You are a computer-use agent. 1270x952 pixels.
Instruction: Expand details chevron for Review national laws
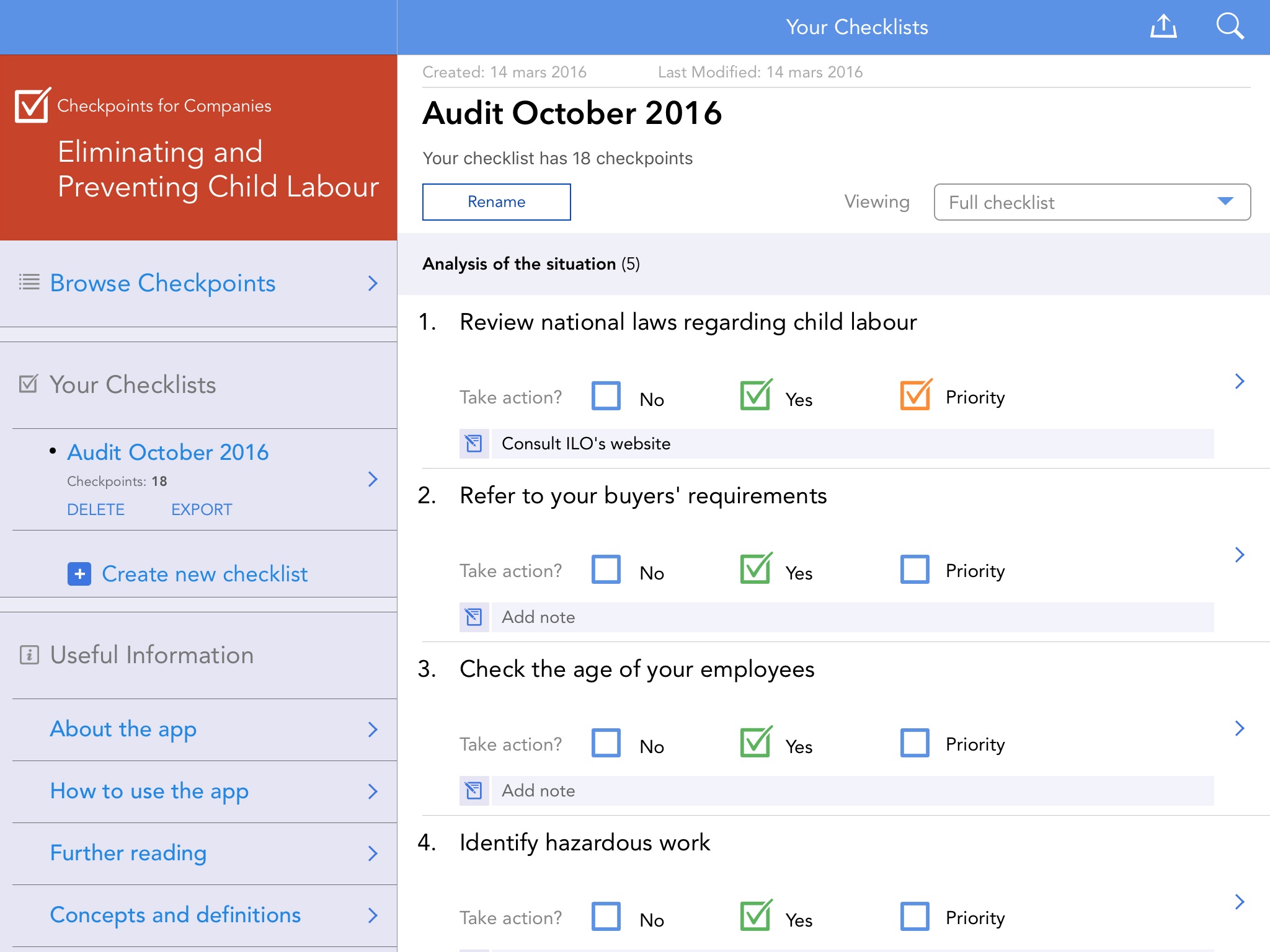[x=1239, y=381]
